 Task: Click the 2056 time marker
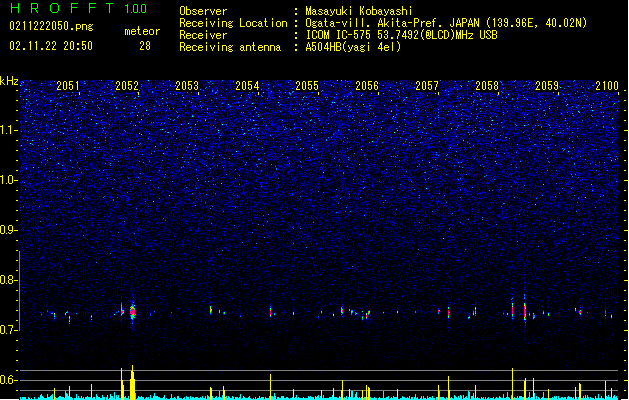pos(367,86)
